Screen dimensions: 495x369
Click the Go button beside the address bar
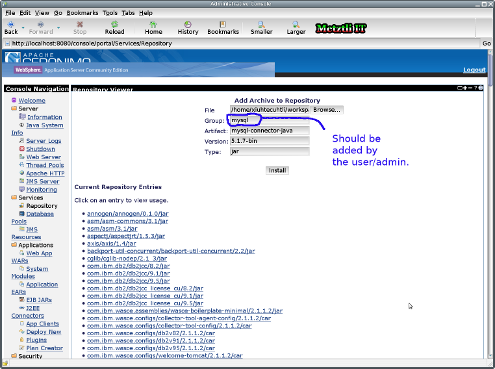coord(486,43)
